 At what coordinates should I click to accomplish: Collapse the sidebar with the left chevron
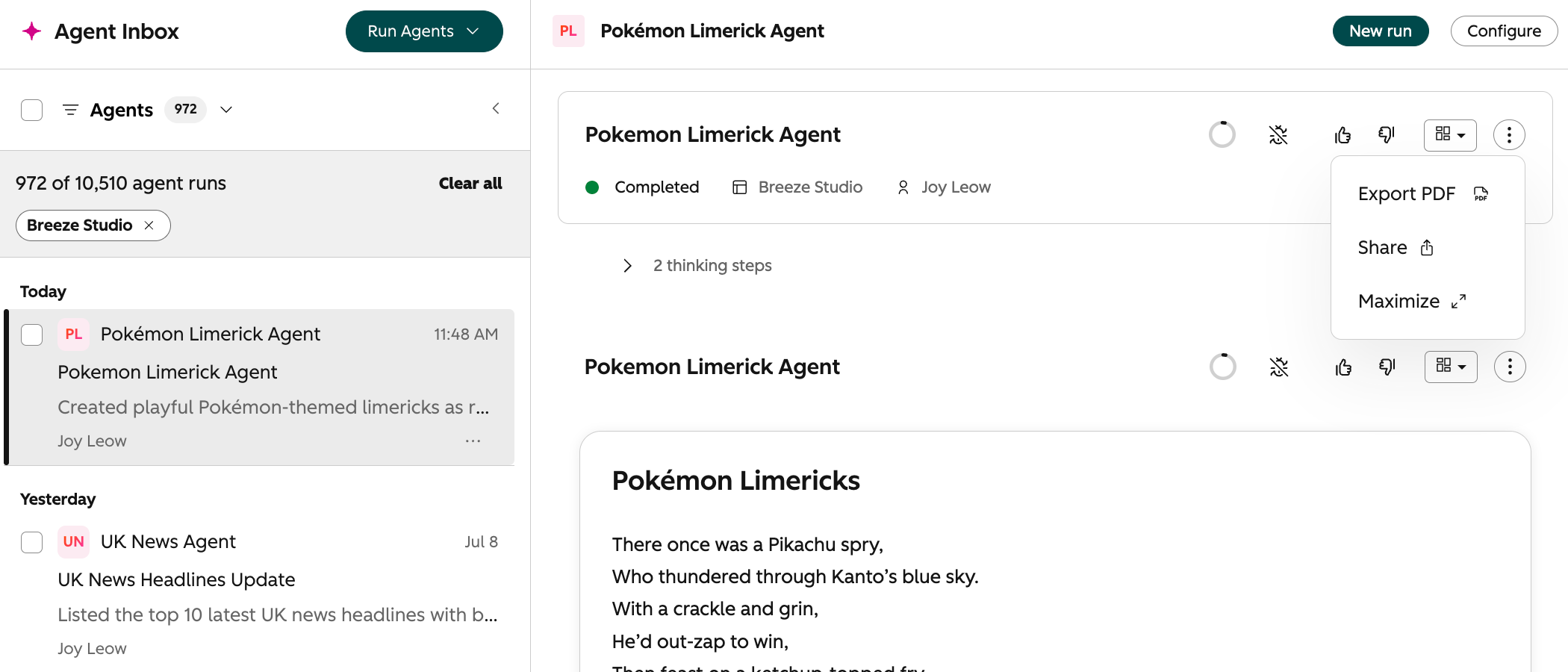pyautogui.click(x=496, y=108)
